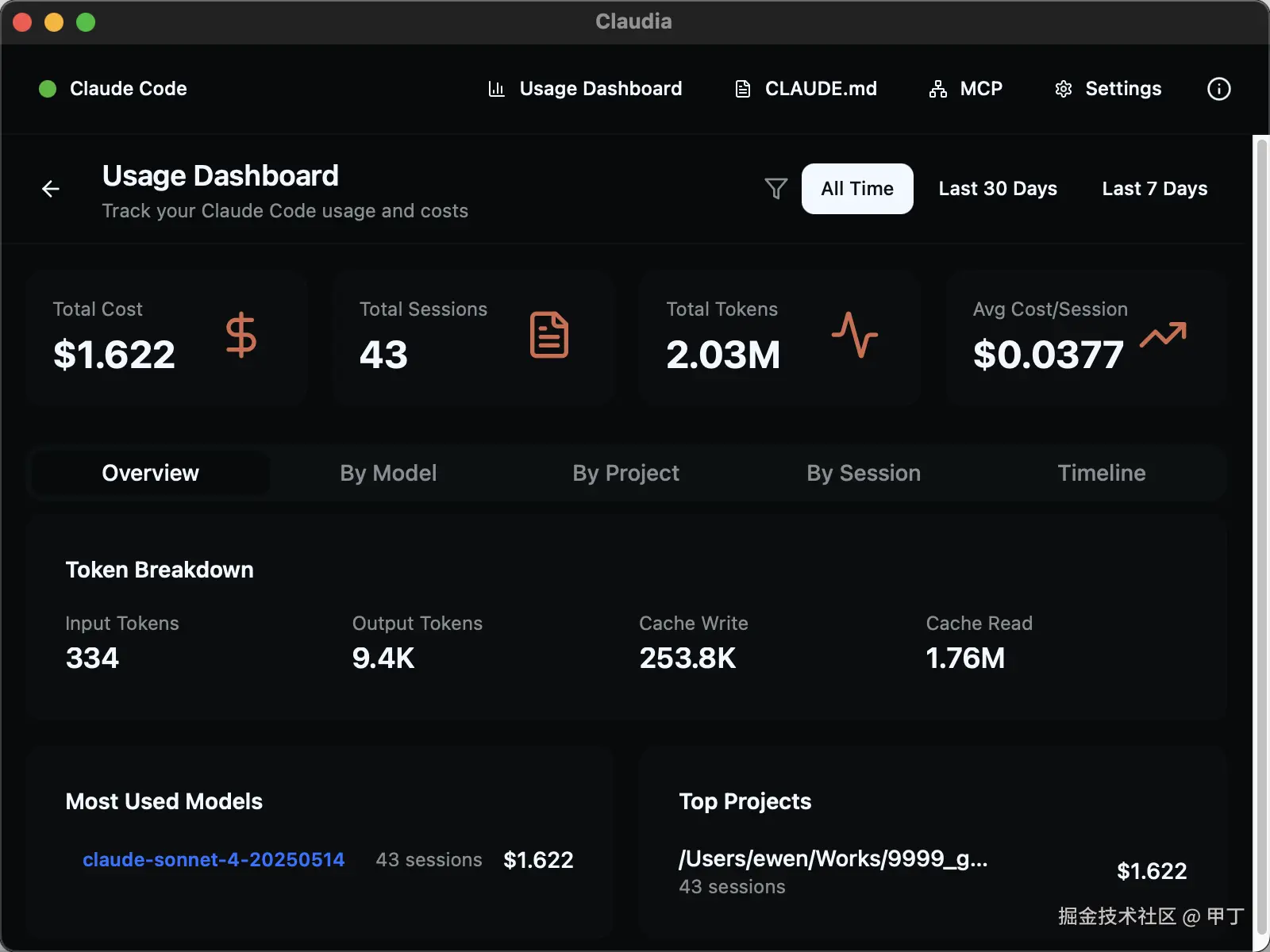Image resolution: width=1270 pixels, height=952 pixels.
Task: Click the Total Cost value $1.622
Action: pyautogui.click(x=114, y=355)
